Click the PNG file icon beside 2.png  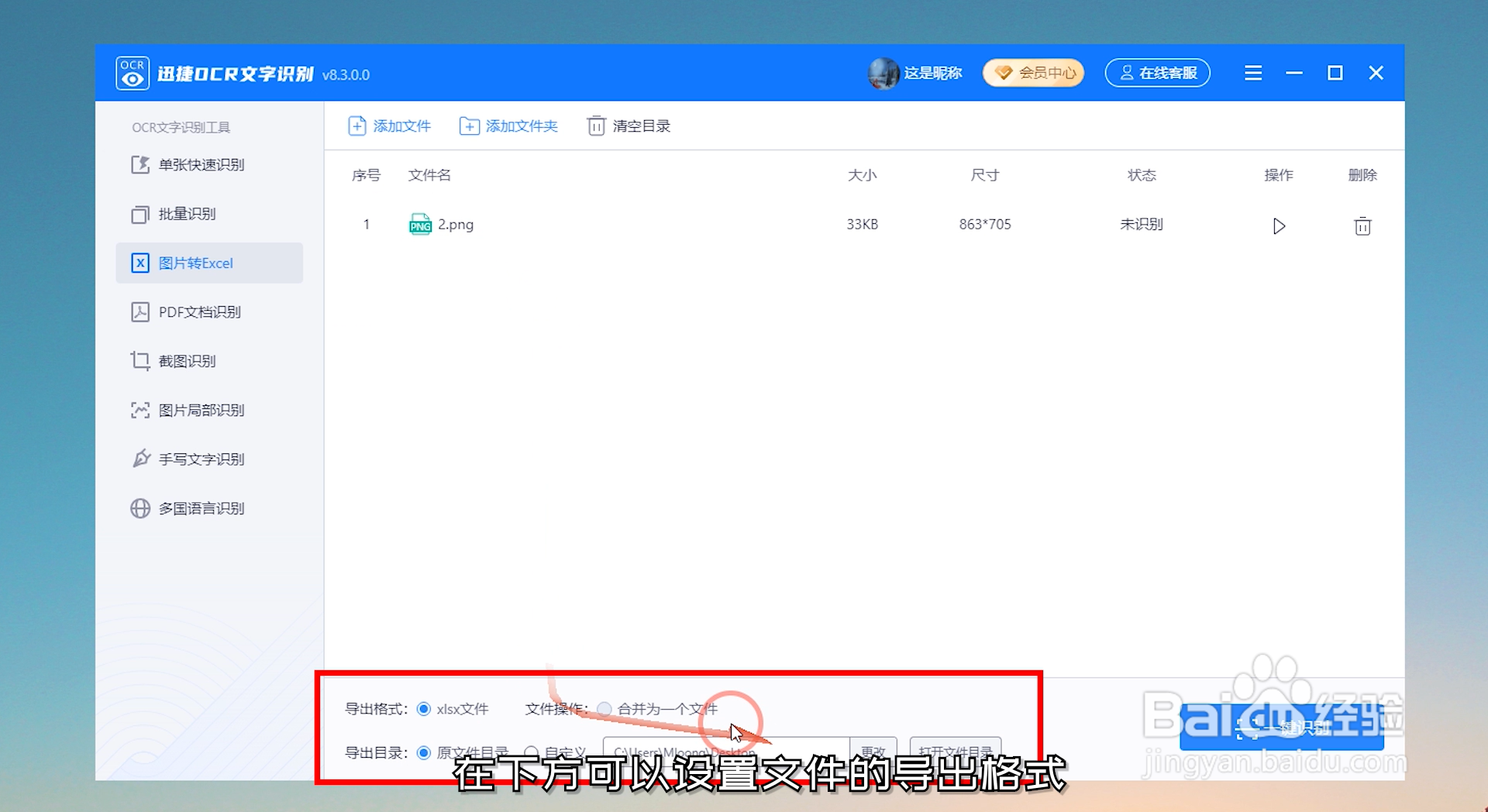pos(420,224)
